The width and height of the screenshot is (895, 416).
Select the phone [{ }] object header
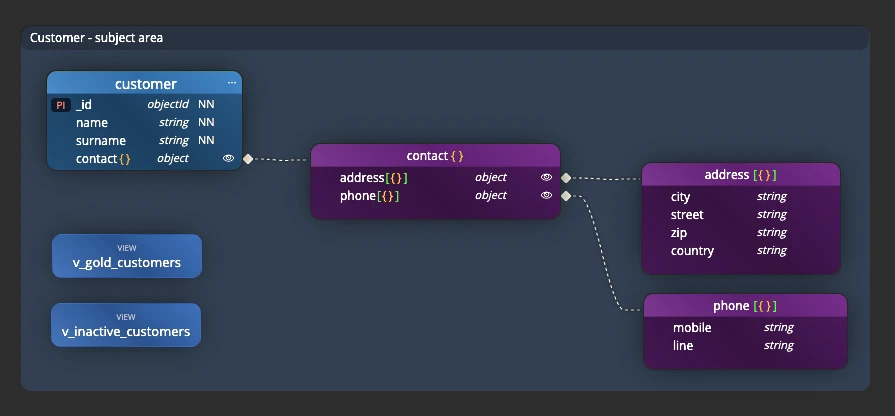[x=745, y=306]
